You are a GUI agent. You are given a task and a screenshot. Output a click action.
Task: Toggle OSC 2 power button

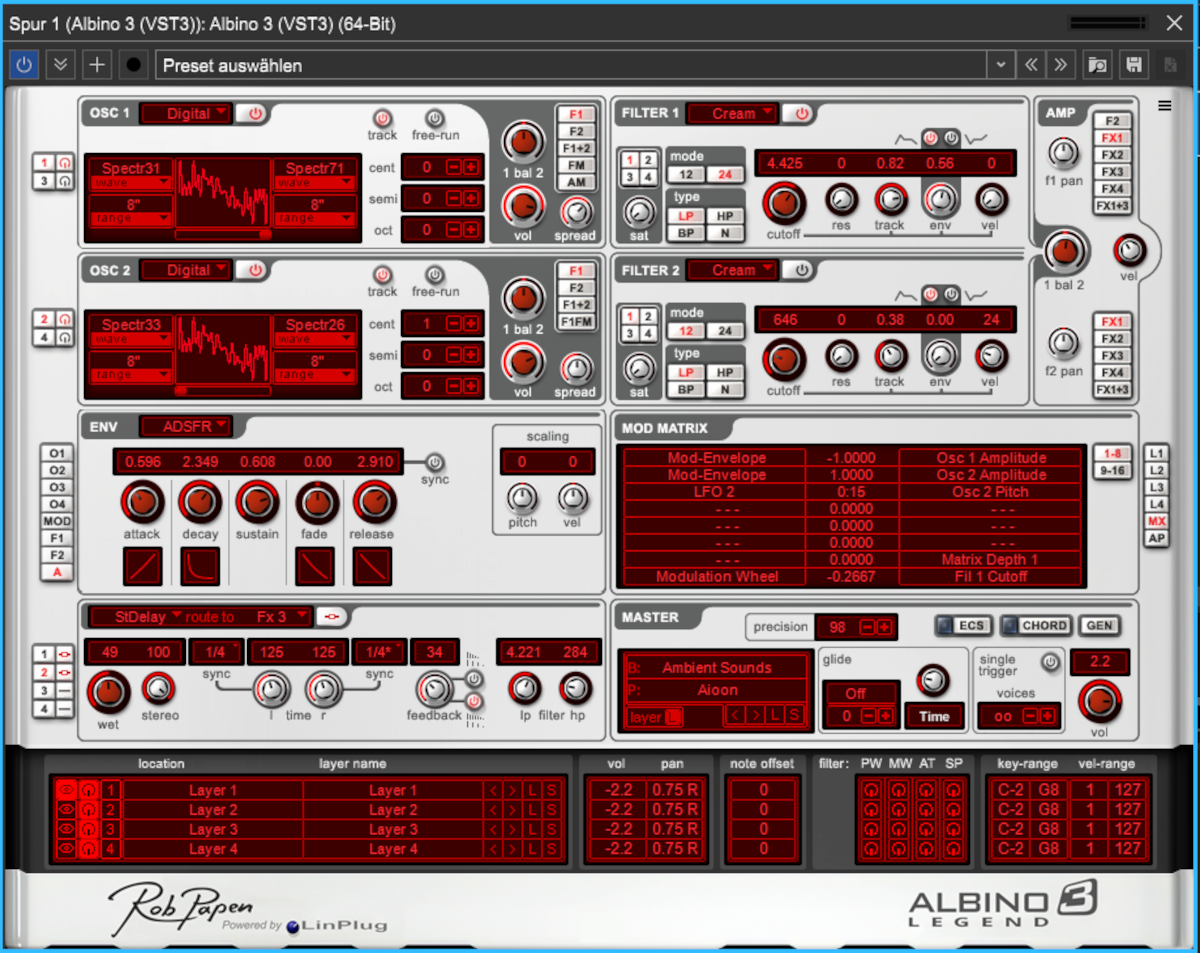[254, 270]
